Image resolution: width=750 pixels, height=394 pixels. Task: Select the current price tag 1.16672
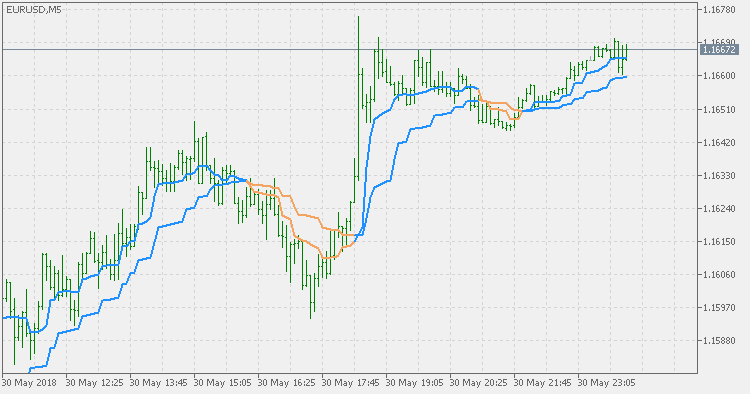(x=718, y=49)
